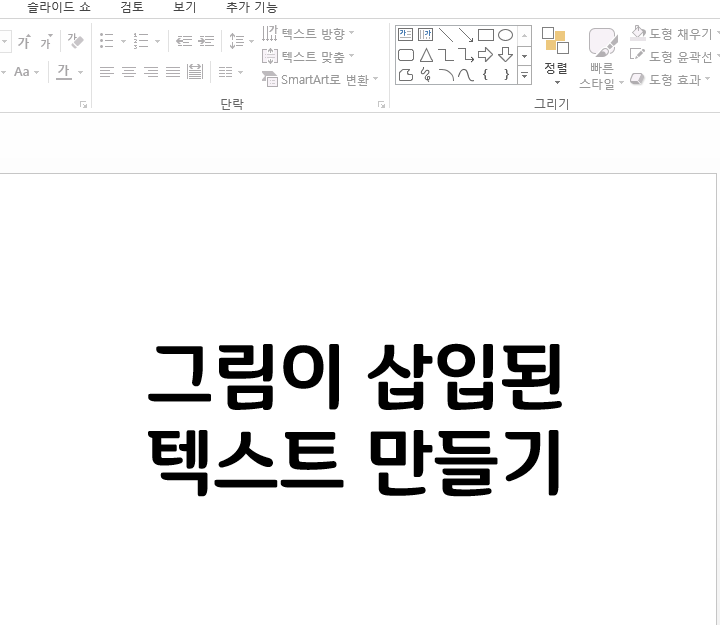Expand numbering style dropdown
Image resolution: width=720 pixels, height=625 pixels.
coord(158,41)
